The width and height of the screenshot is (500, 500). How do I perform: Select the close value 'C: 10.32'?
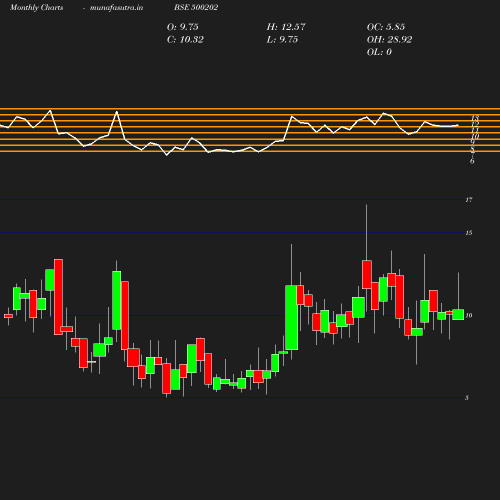[x=185, y=40]
